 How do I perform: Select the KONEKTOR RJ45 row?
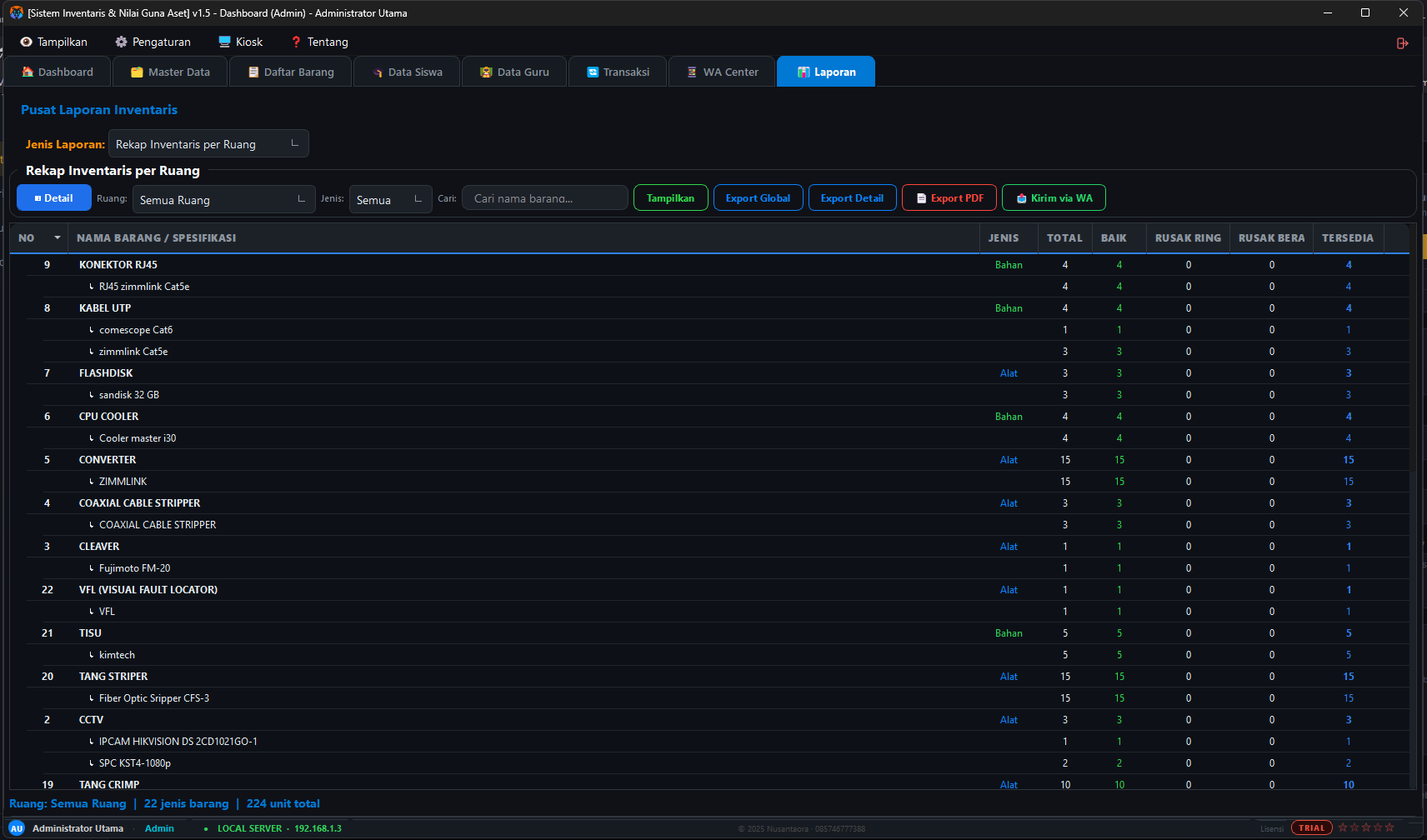pyautogui.click(x=709, y=265)
